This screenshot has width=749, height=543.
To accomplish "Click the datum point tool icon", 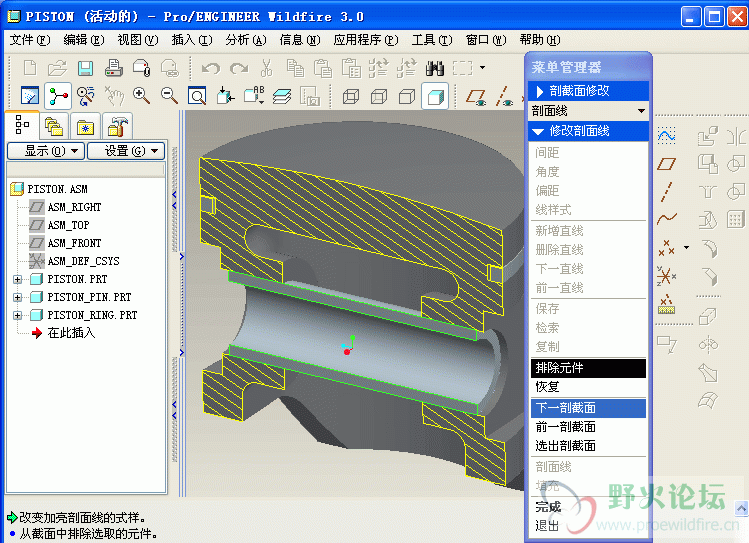I will pos(666,248).
